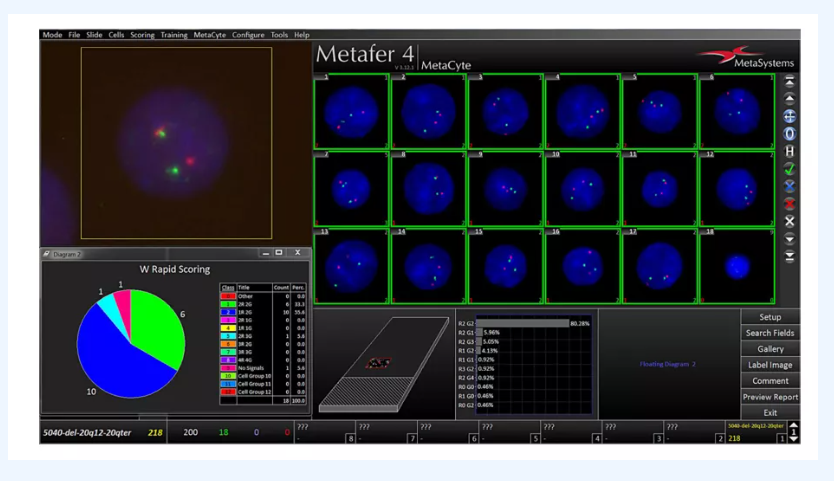This screenshot has width=834, height=481.
Task: Click blue class 2 1R 2G swatch
Action: pos(228,312)
